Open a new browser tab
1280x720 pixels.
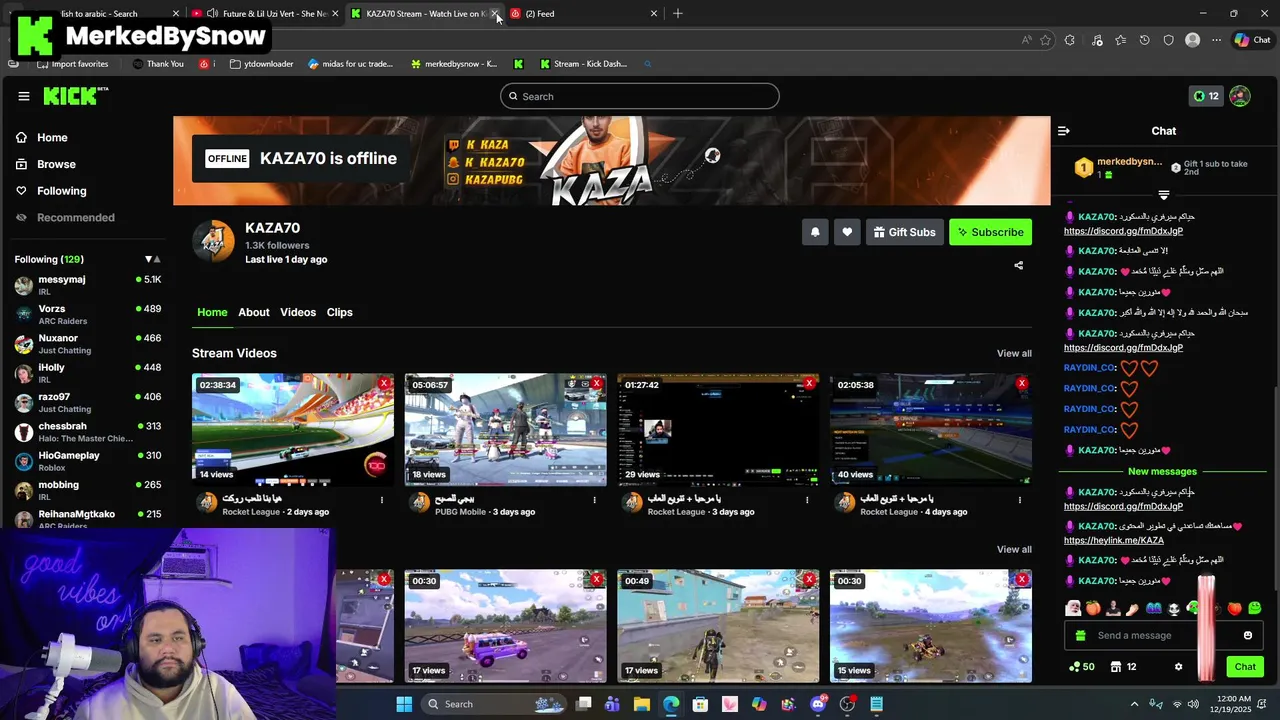click(x=678, y=14)
